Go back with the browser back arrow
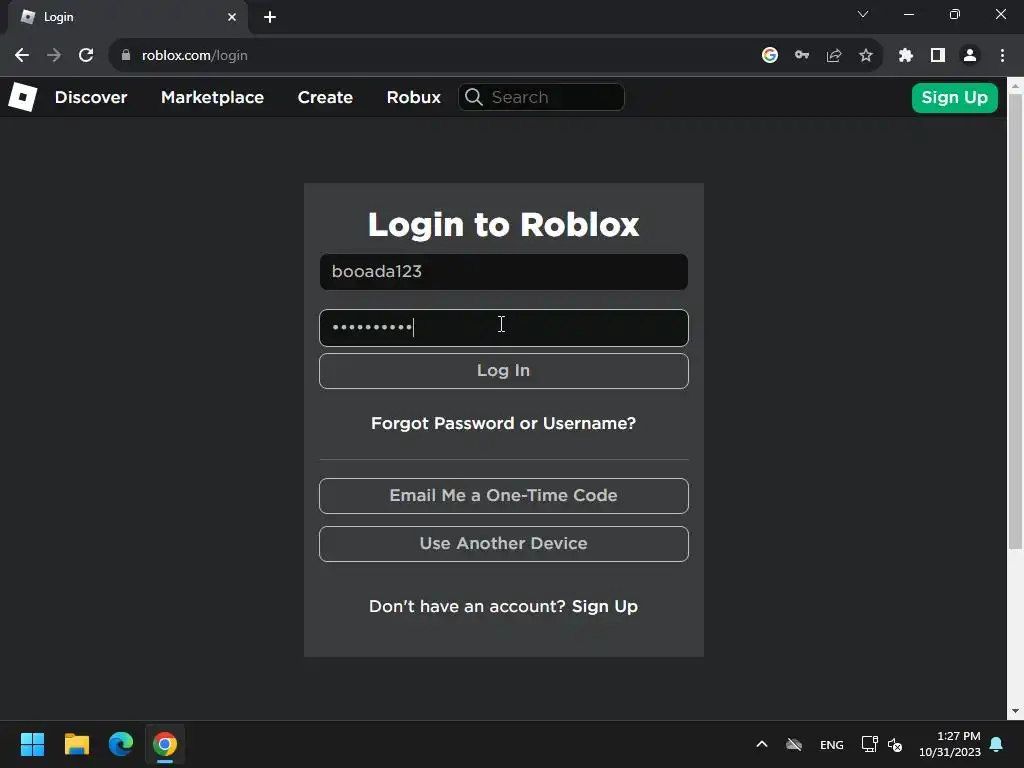The width and height of the screenshot is (1024, 768). 22,56
